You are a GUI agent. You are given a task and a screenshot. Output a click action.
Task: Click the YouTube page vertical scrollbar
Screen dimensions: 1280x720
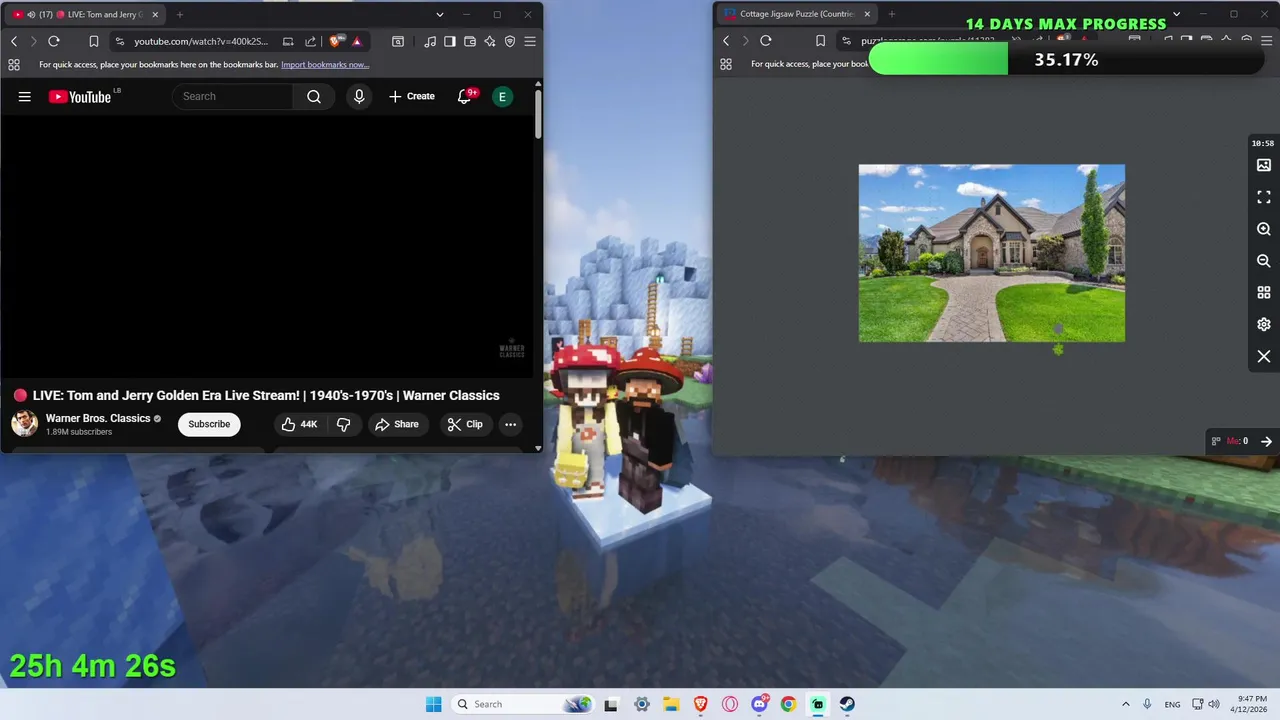pos(538,115)
